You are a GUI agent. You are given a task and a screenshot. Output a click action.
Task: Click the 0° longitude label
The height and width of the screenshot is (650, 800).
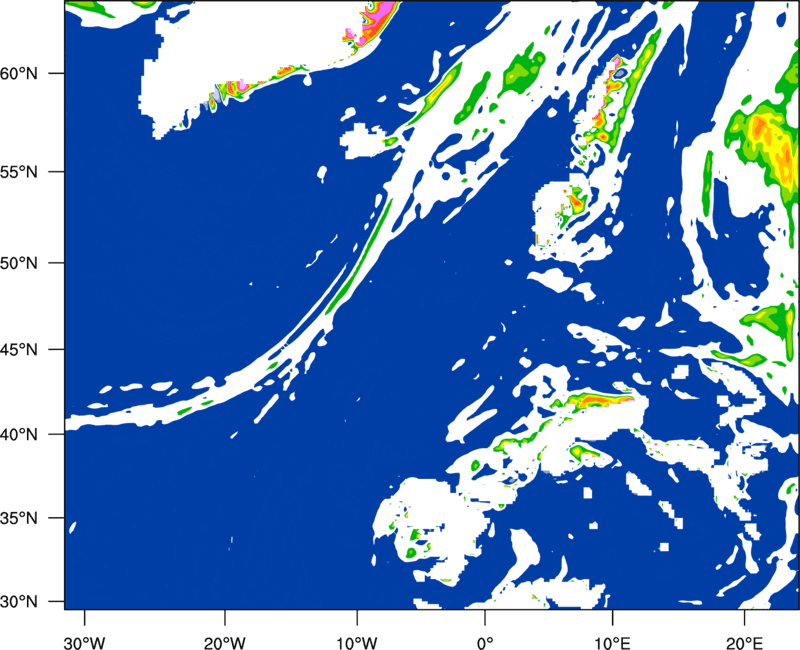tap(485, 642)
